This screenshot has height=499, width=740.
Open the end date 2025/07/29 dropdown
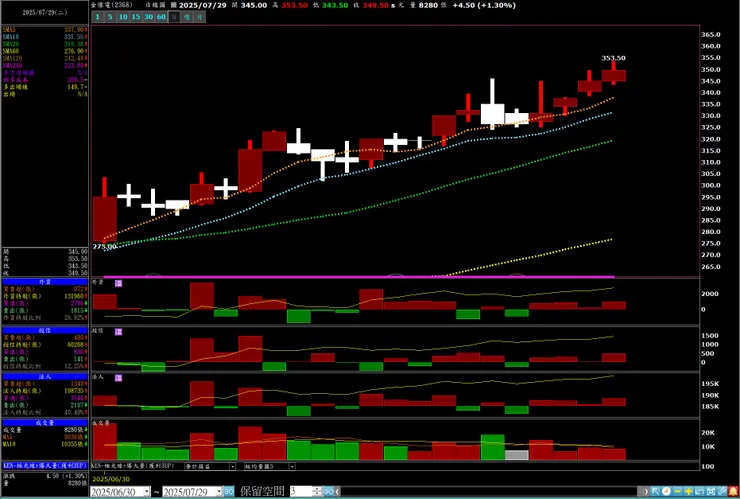(x=219, y=491)
